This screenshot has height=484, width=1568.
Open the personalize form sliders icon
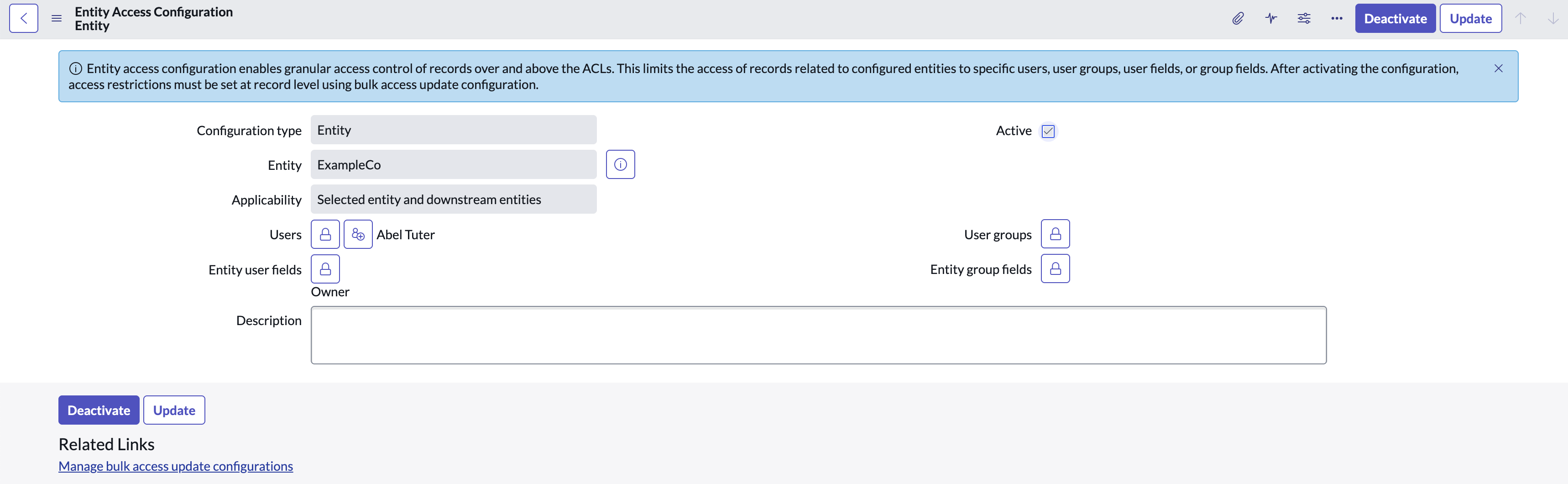tap(1304, 18)
